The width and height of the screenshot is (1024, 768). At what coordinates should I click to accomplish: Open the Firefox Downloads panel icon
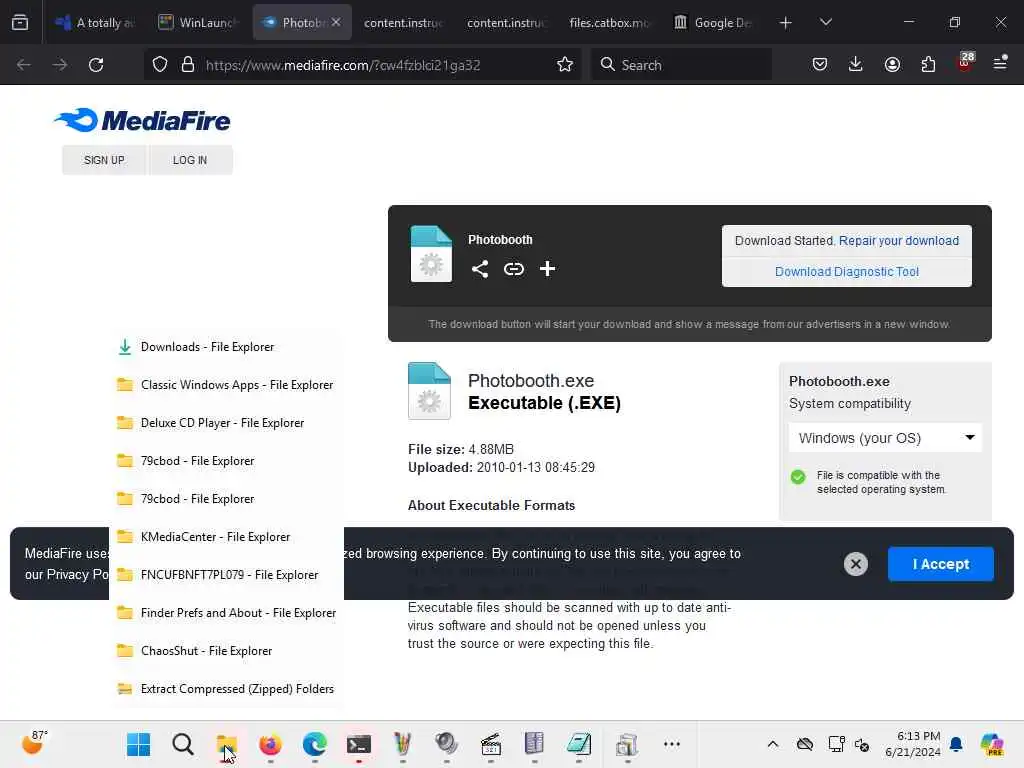pyautogui.click(x=856, y=64)
